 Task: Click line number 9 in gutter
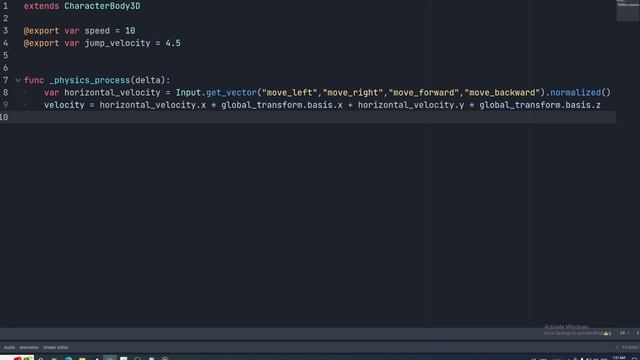point(5,105)
